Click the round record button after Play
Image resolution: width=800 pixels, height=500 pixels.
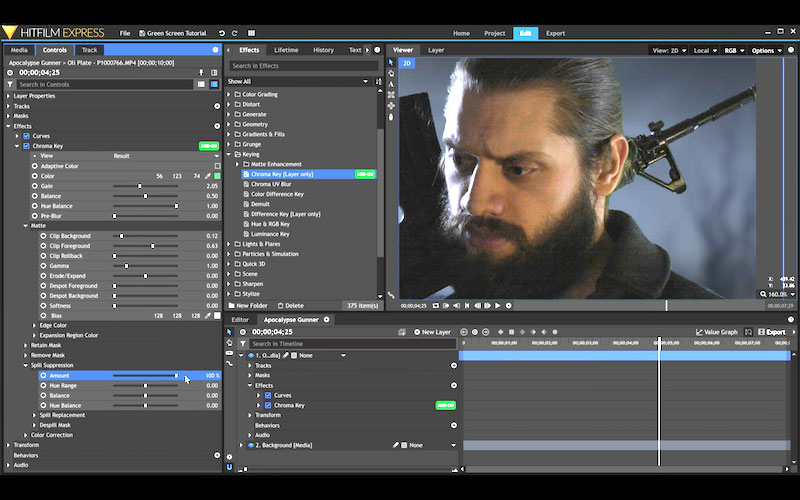coord(509,306)
